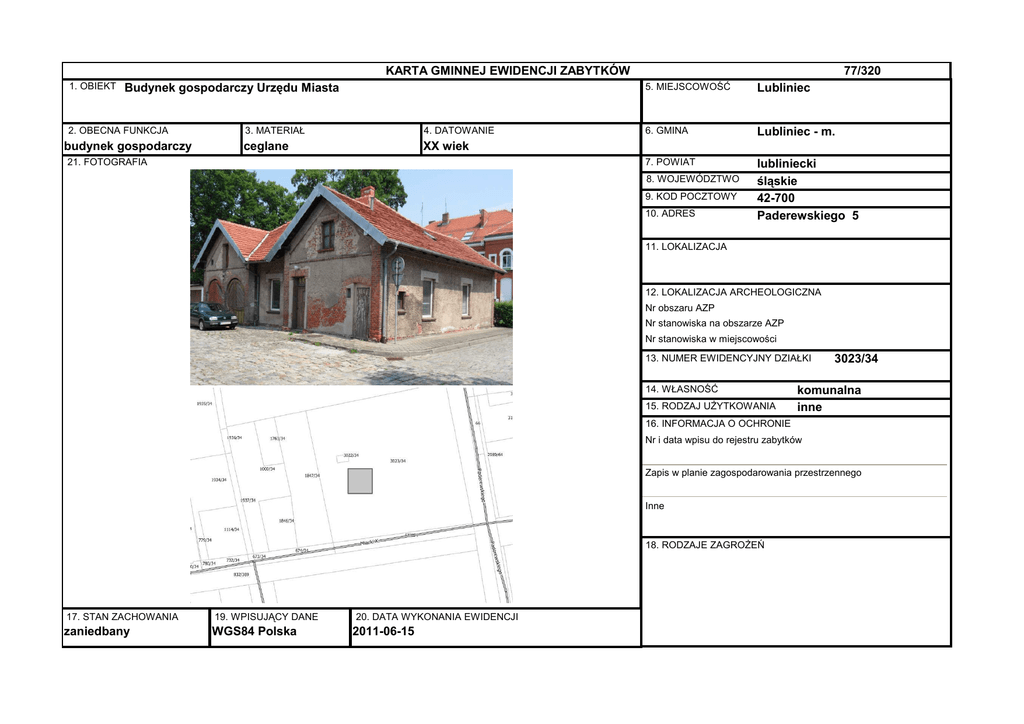Viewport: 1024px width, 724px height.
Task: Click the gmina value 'Lubliniec - m.'
Action: tap(795, 132)
